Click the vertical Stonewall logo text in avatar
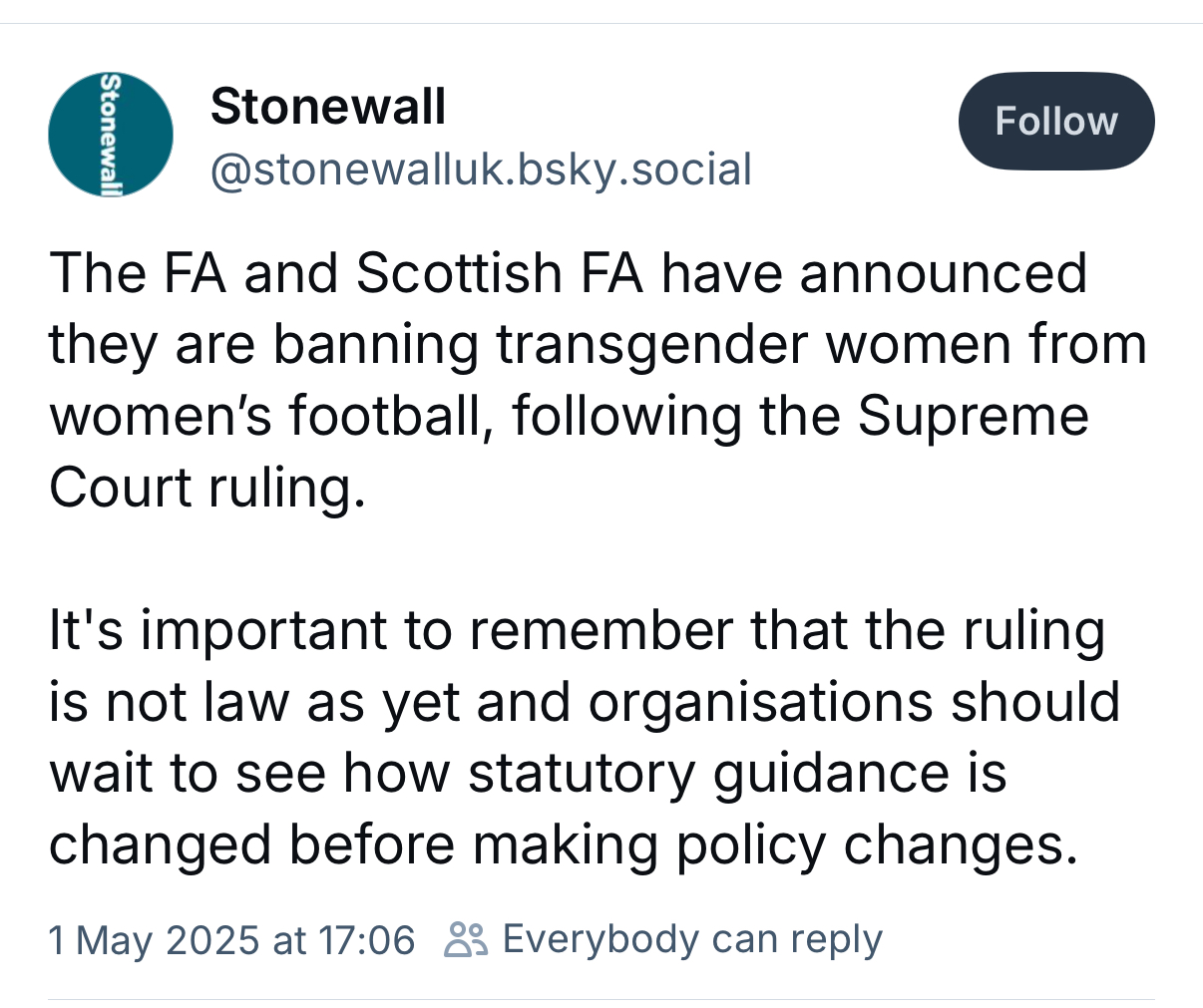The image size is (1203, 1008). [112, 135]
